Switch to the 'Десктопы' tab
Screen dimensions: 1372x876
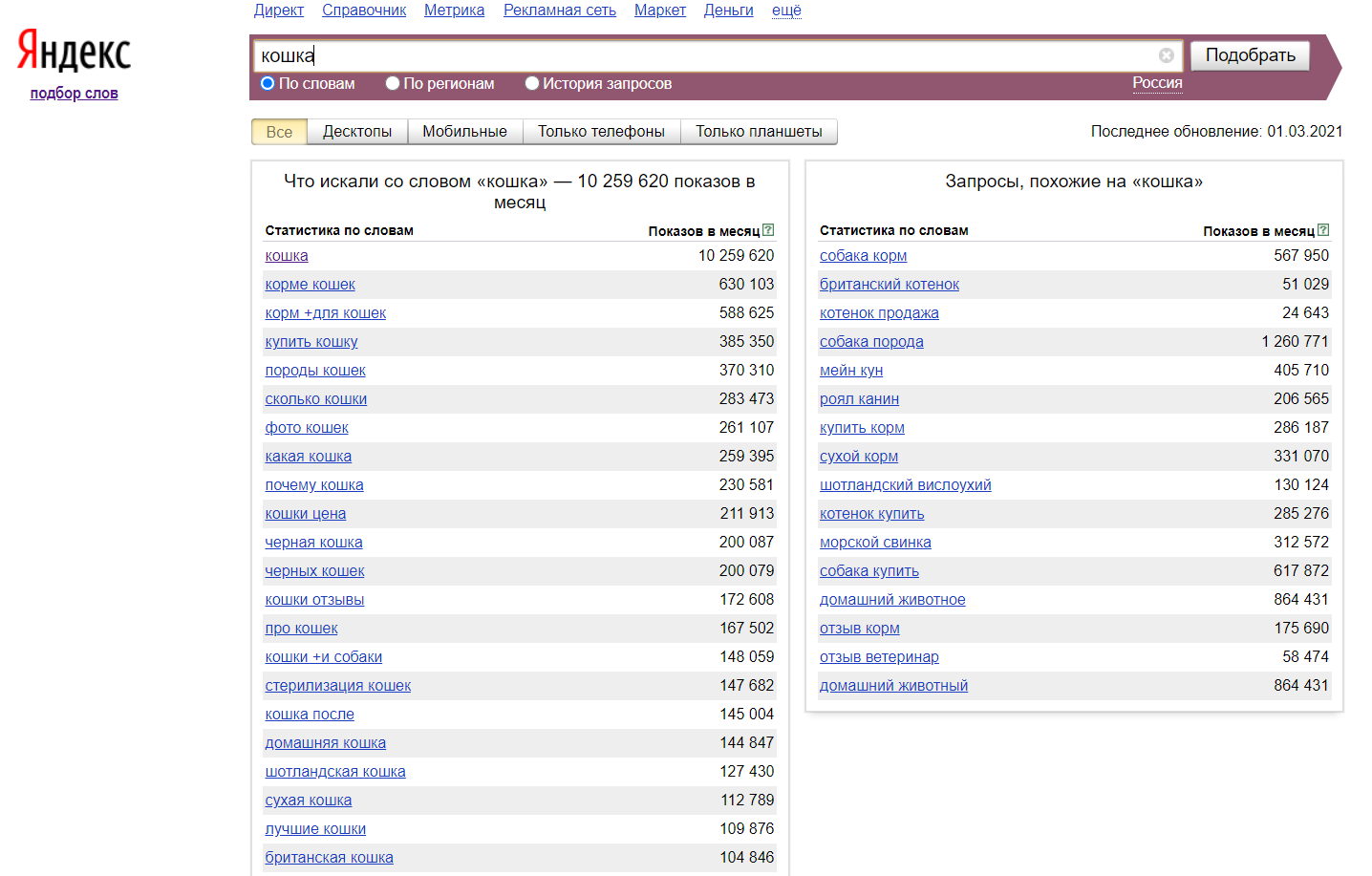[357, 132]
